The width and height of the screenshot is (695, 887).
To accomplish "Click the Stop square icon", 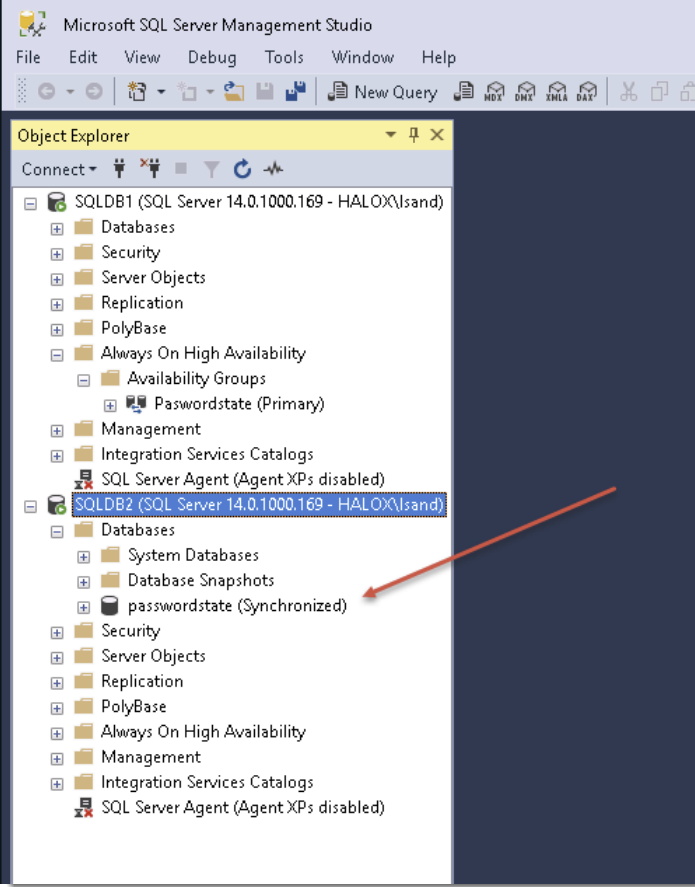I will click(x=181, y=169).
